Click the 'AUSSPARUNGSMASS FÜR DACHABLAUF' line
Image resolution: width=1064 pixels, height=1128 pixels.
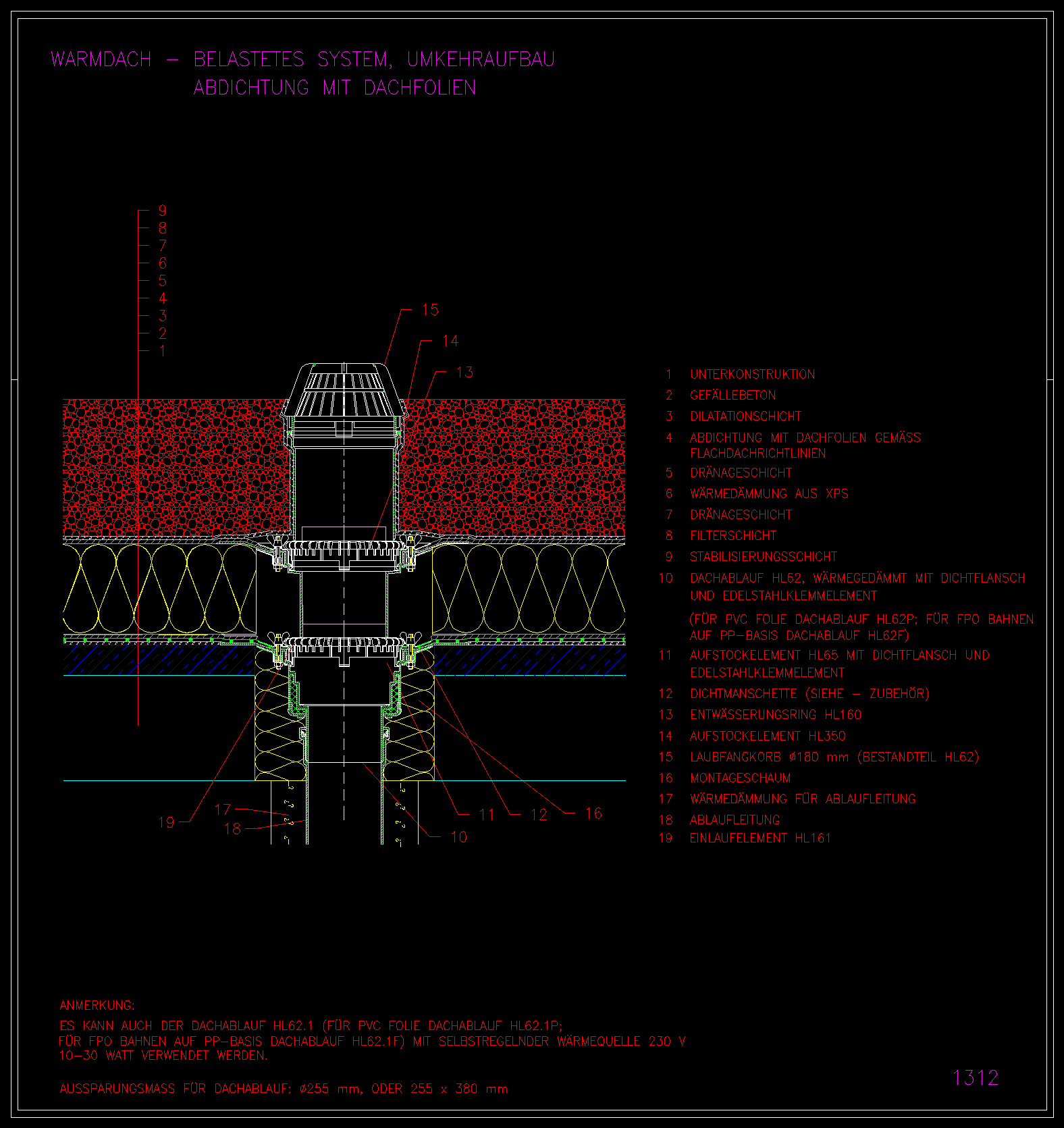click(x=284, y=1088)
